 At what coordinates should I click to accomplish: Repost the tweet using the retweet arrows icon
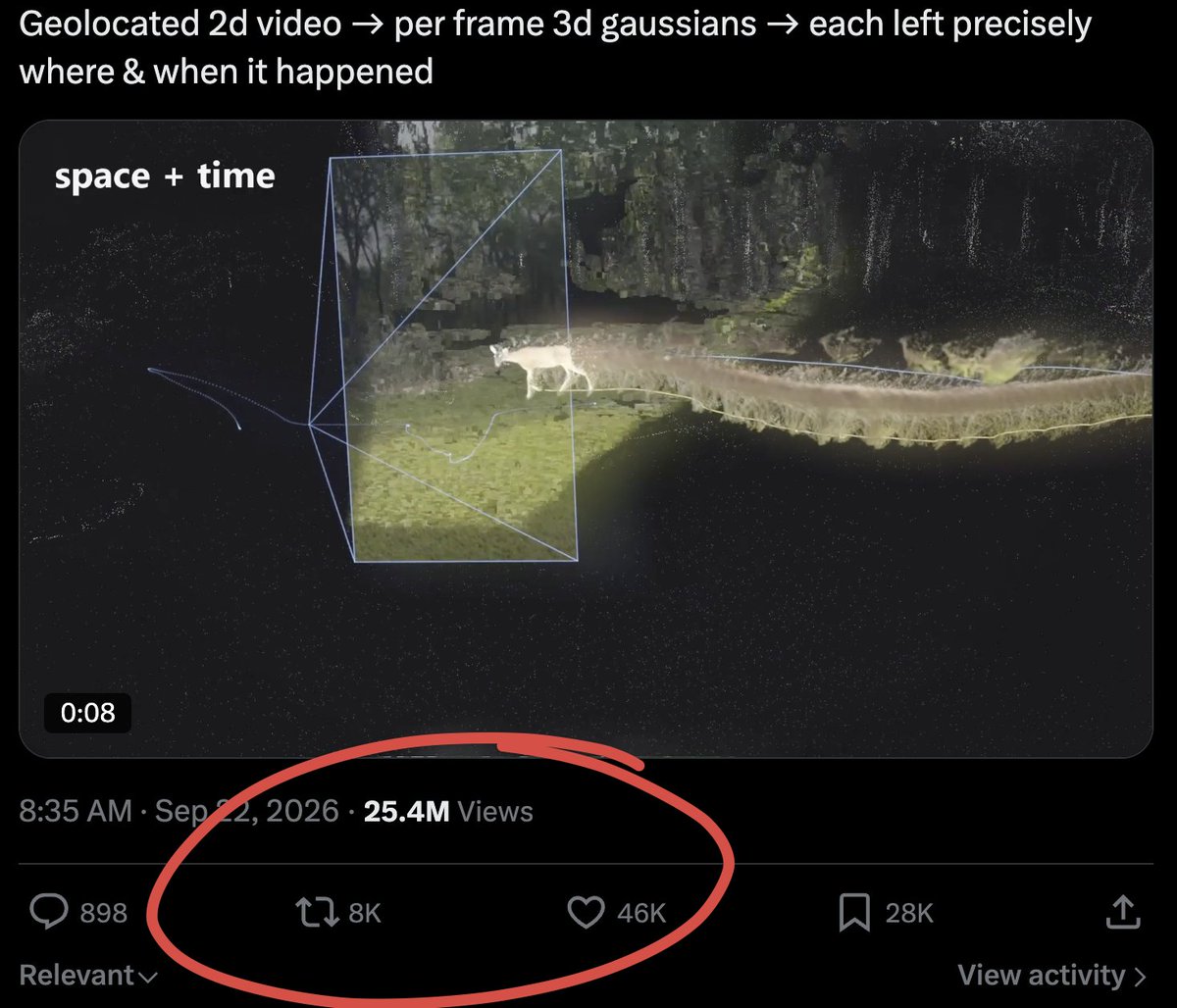[x=317, y=913]
